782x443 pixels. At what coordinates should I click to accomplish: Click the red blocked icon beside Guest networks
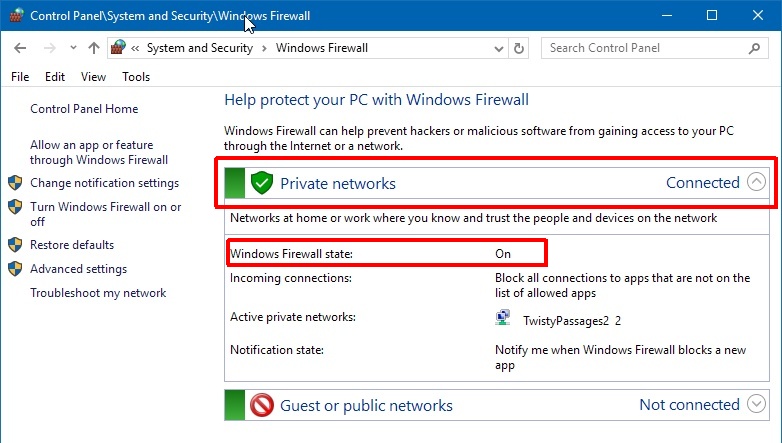click(262, 405)
